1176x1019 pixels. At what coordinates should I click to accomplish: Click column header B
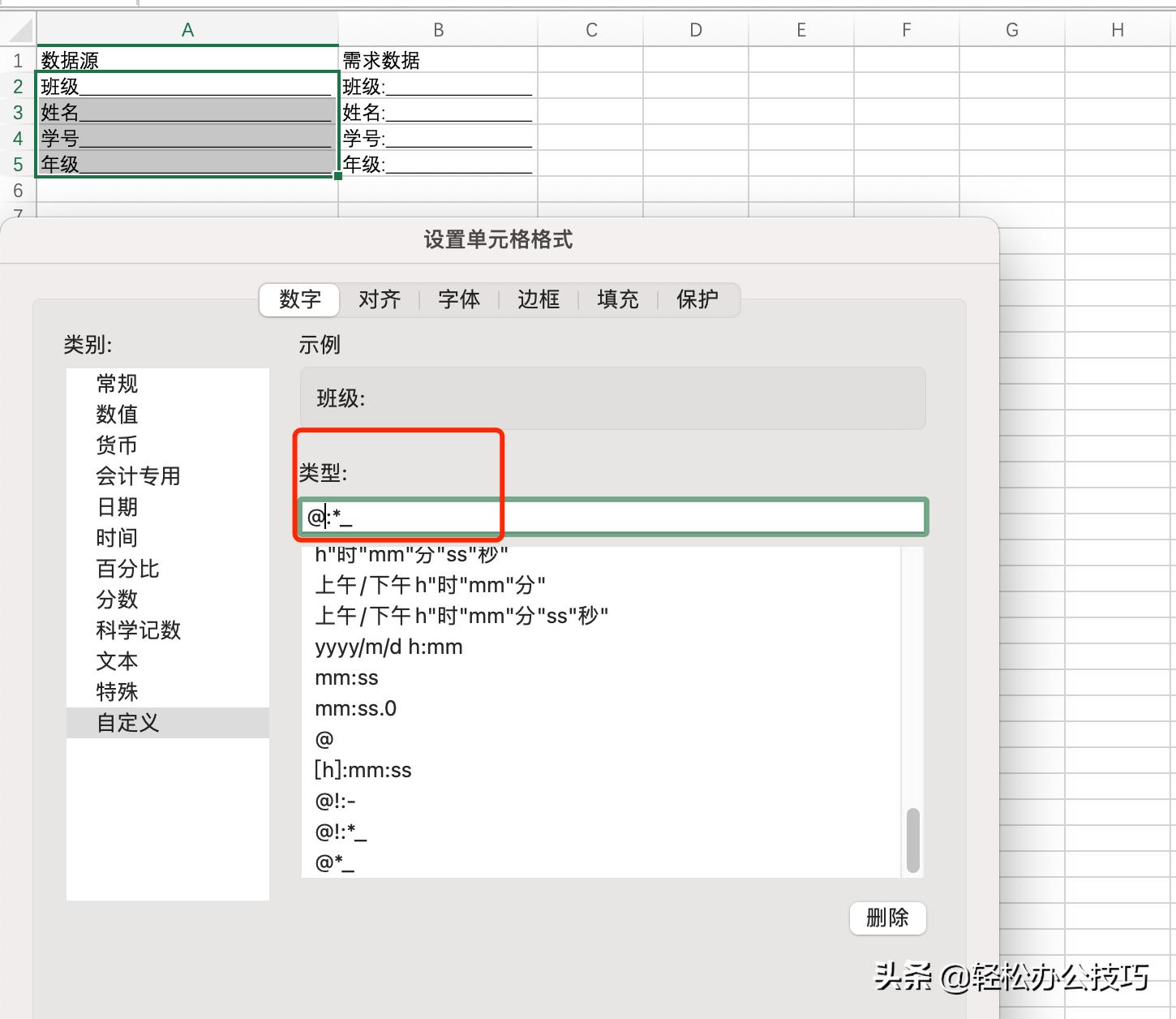pos(438,29)
